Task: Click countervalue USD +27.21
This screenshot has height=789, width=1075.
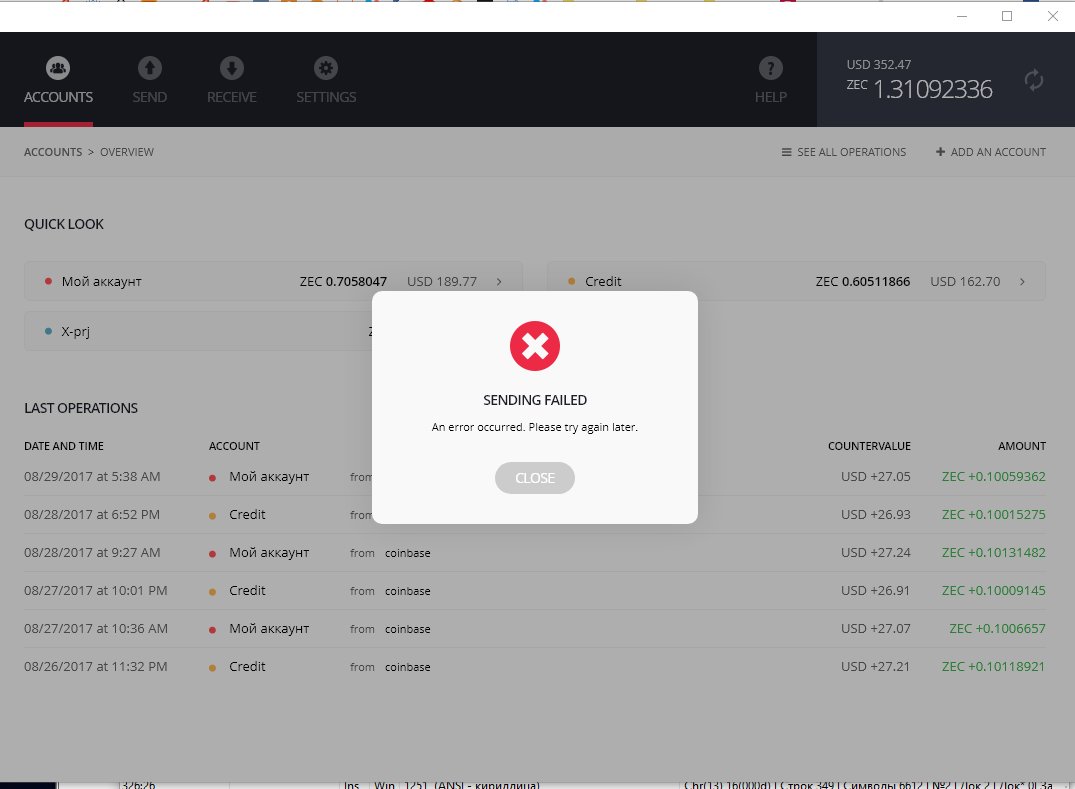Action: (875, 666)
